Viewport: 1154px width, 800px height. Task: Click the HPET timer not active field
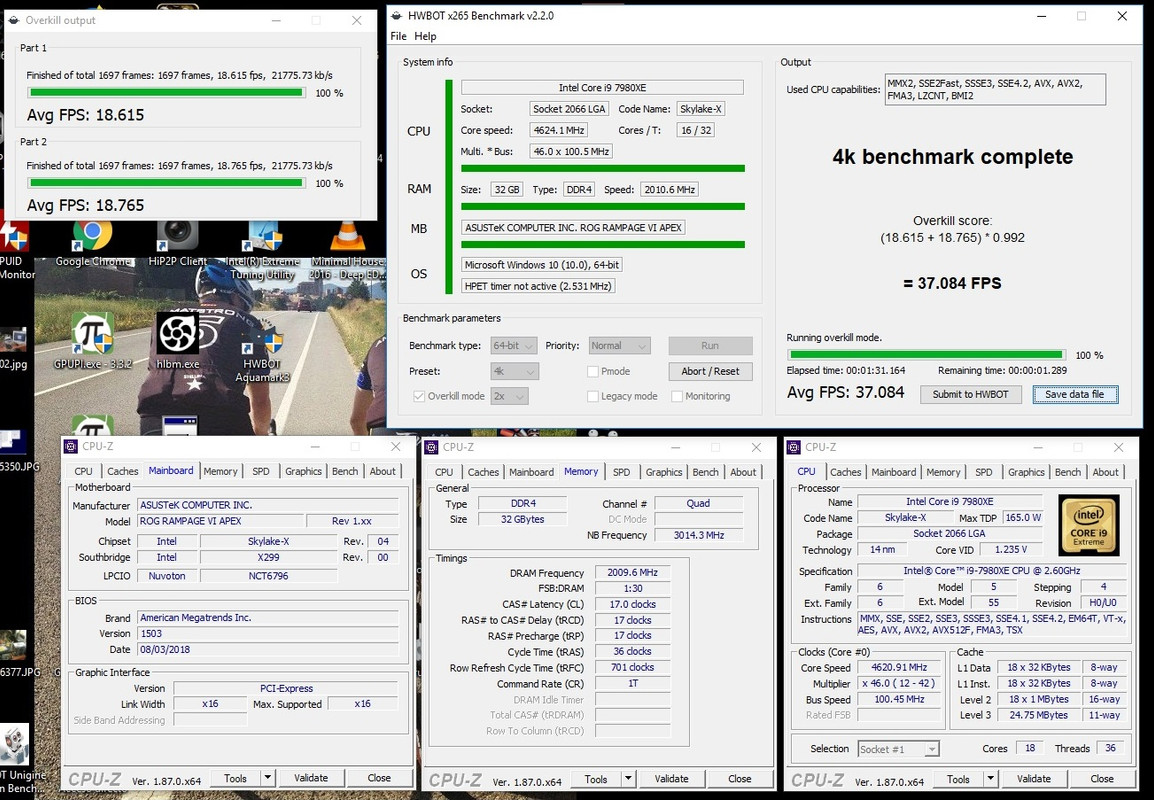tap(537, 286)
